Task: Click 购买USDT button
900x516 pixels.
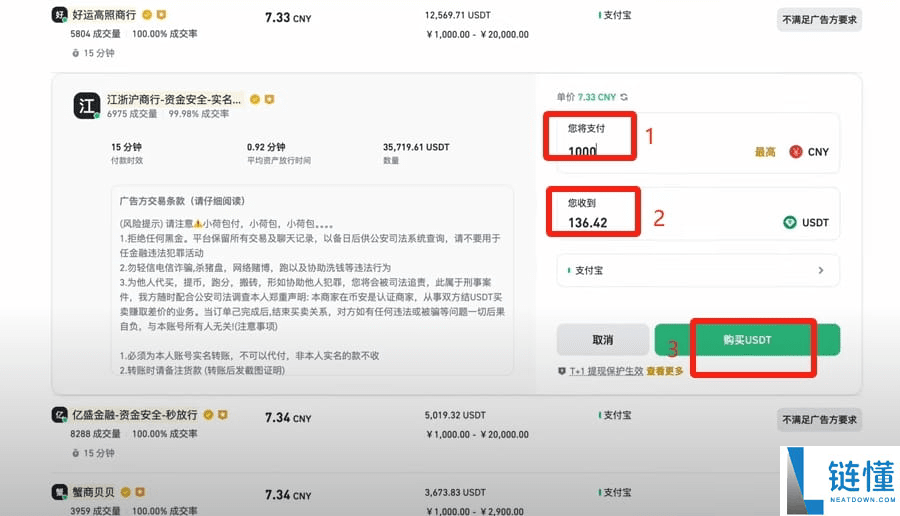Action: click(x=747, y=340)
